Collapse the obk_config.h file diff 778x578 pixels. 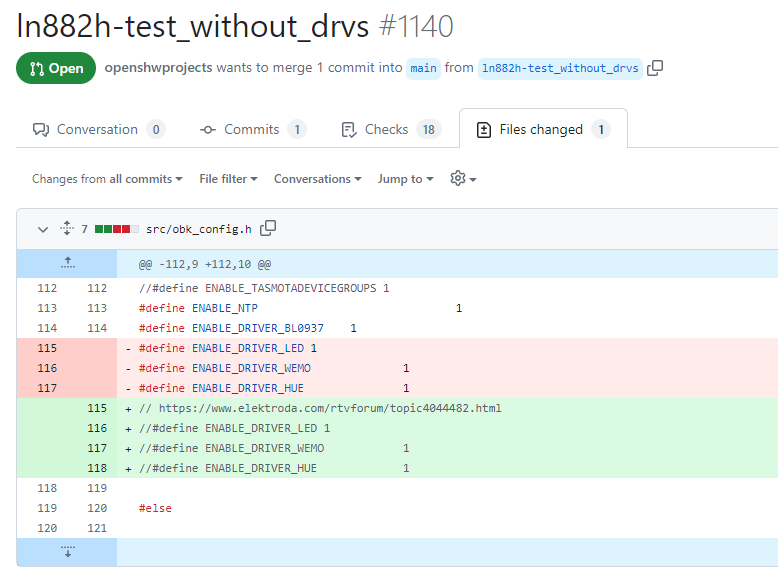42,229
